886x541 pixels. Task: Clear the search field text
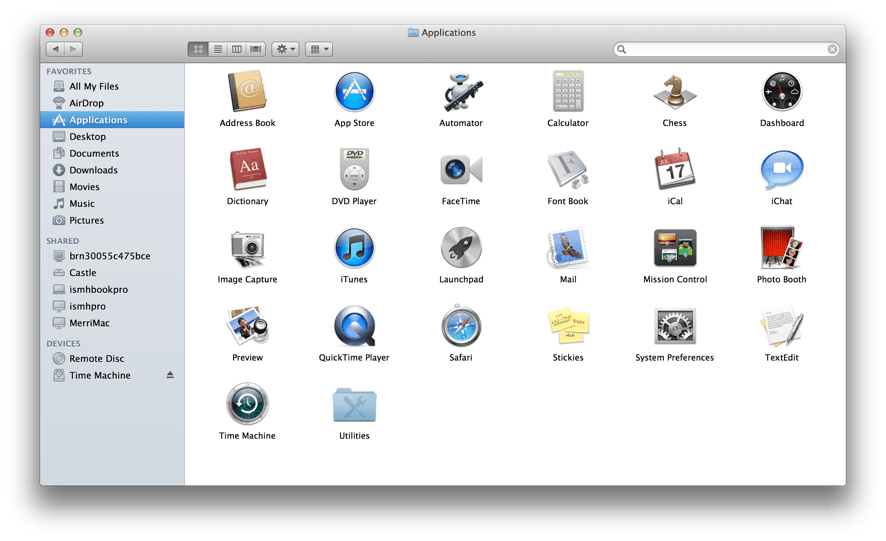(832, 49)
